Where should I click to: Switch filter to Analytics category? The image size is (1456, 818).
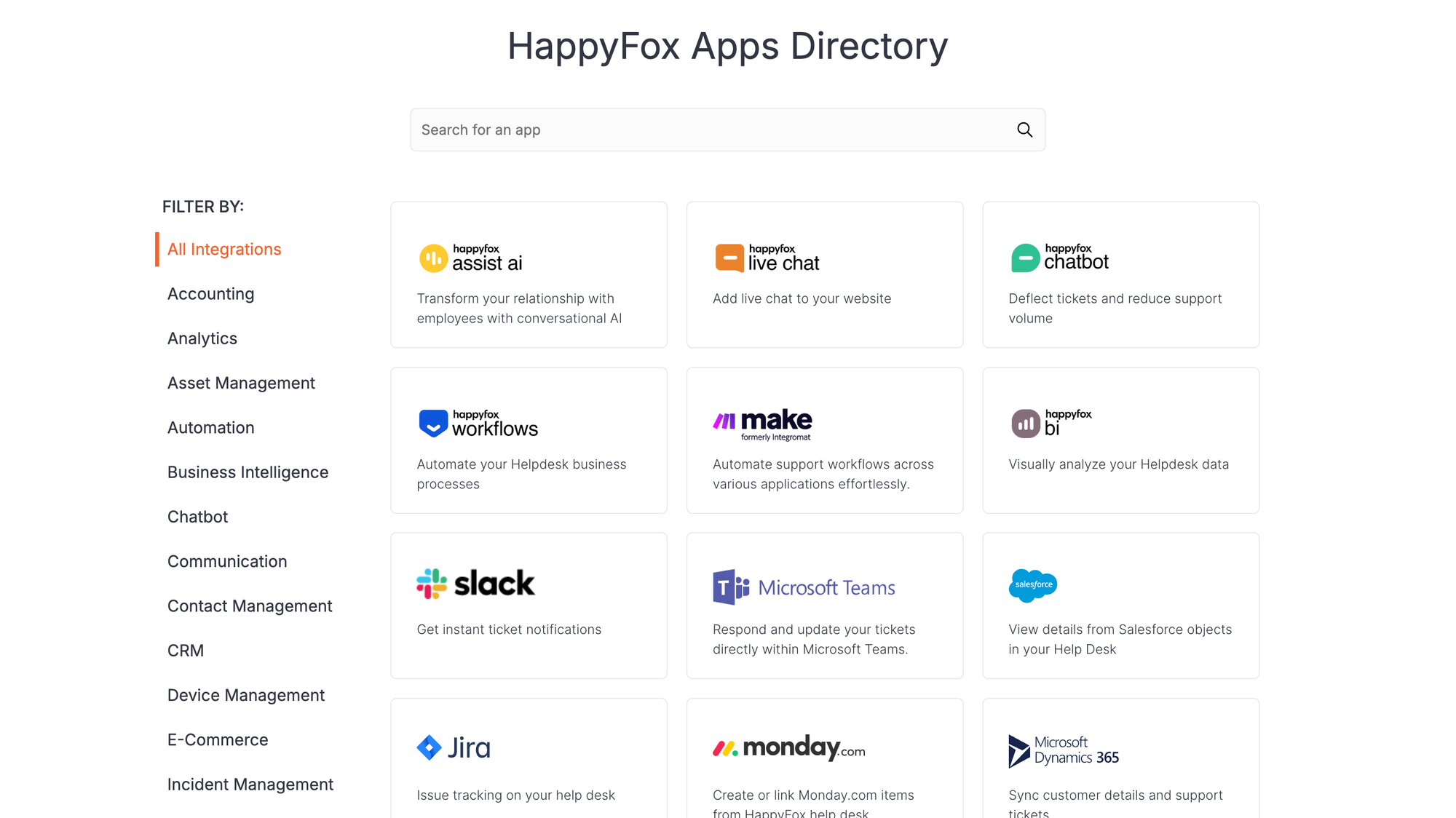(x=202, y=338)
